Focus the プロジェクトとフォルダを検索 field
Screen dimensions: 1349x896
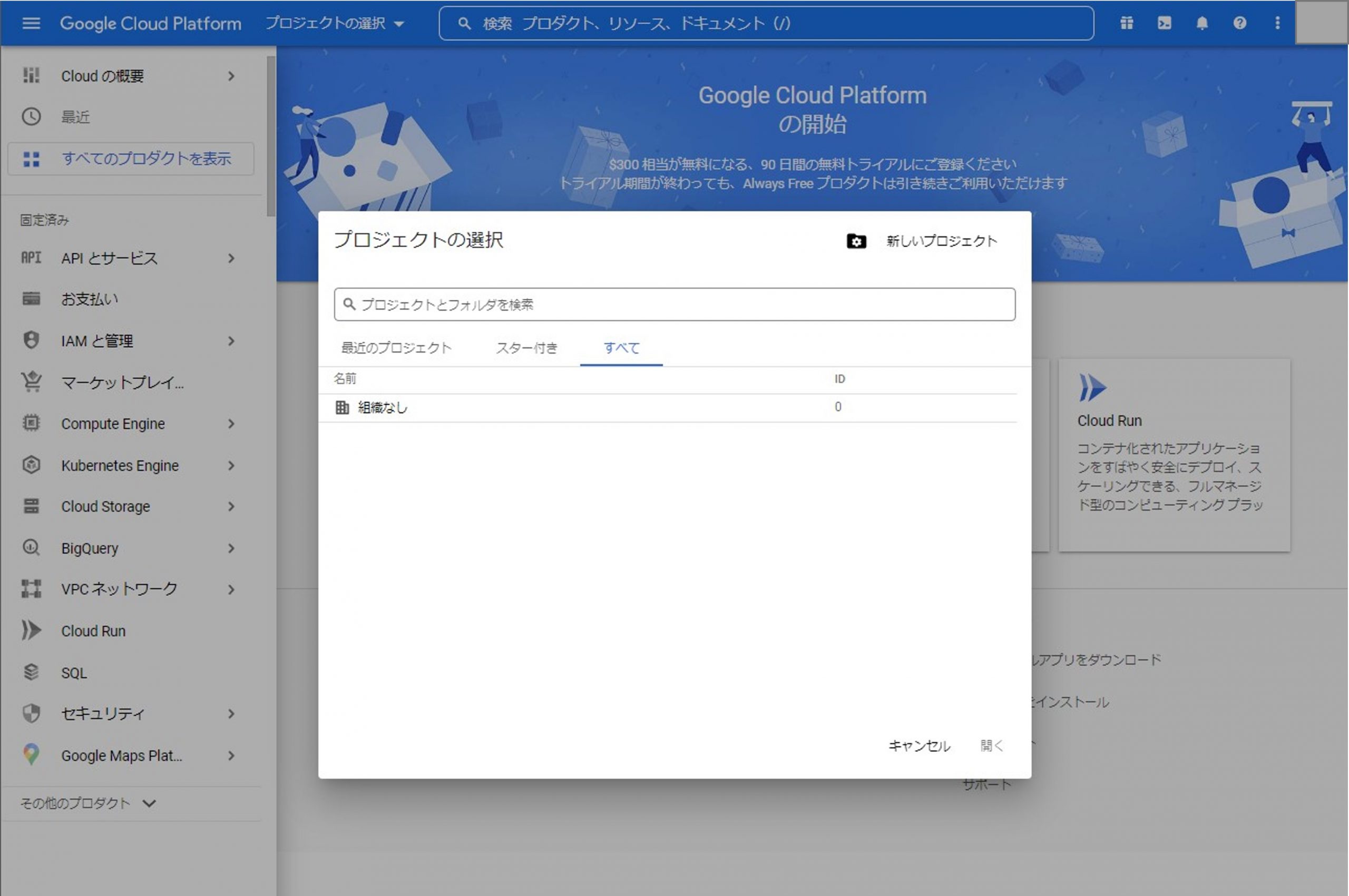tap(674, 304)
